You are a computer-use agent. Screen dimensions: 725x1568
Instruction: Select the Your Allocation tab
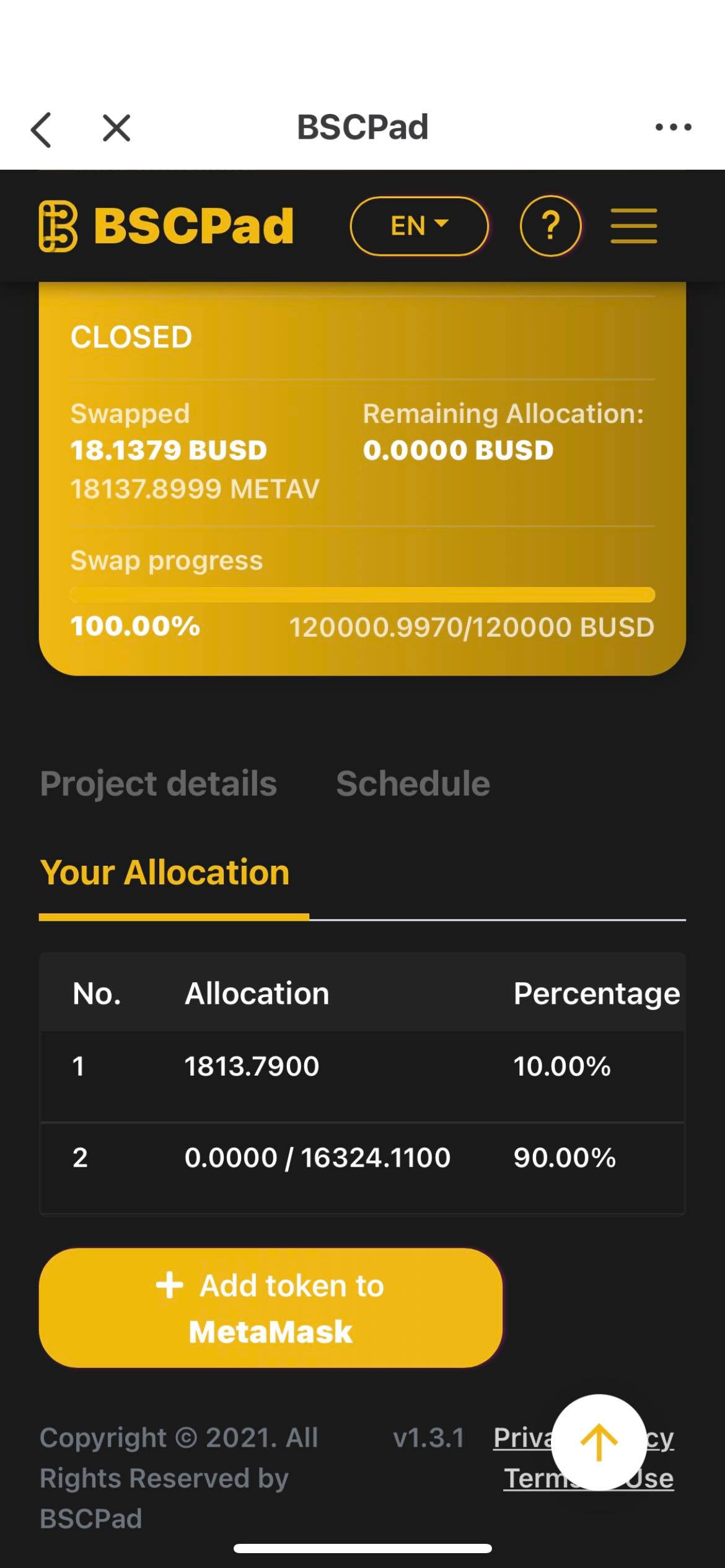pyautogui.click(x=165, y=873)
